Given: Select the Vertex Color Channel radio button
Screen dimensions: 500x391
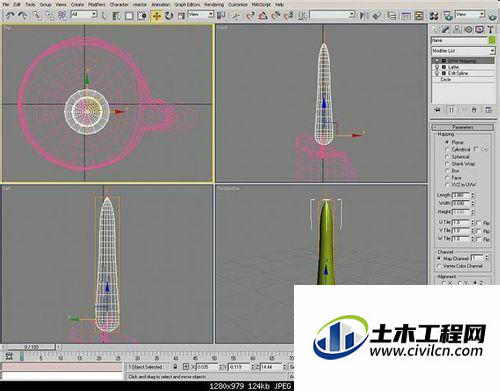Looking at the screenshot, I should [x=439, y=266].
